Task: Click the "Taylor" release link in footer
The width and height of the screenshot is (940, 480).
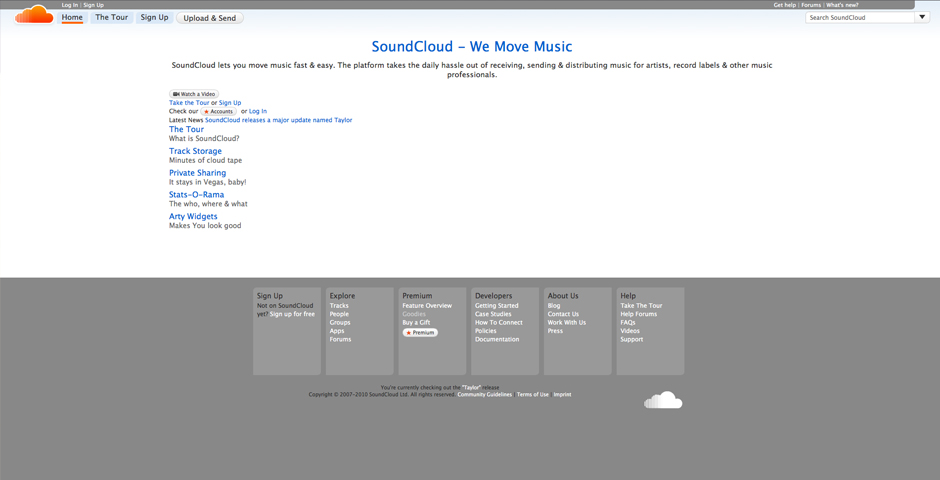Action: [472, 388]
